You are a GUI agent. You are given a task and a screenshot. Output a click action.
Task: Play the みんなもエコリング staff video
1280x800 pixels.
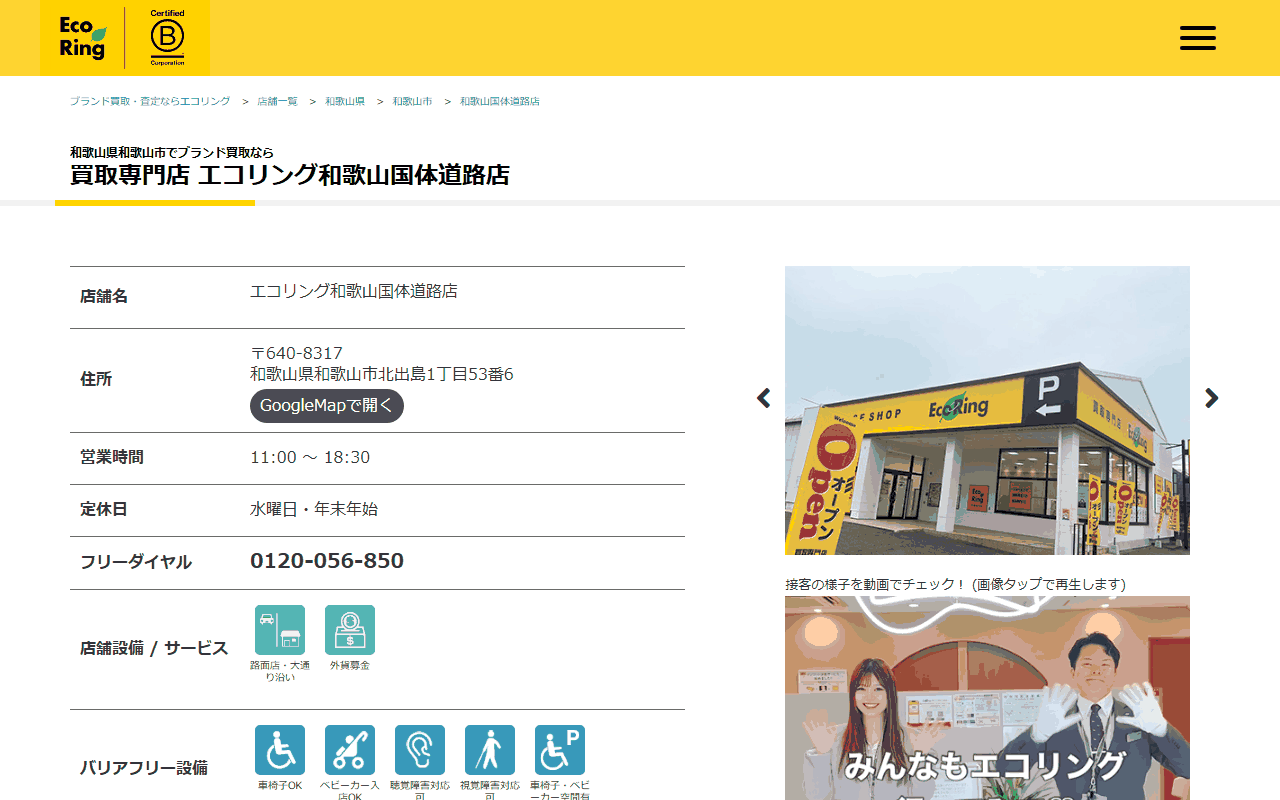coord(987,698)
